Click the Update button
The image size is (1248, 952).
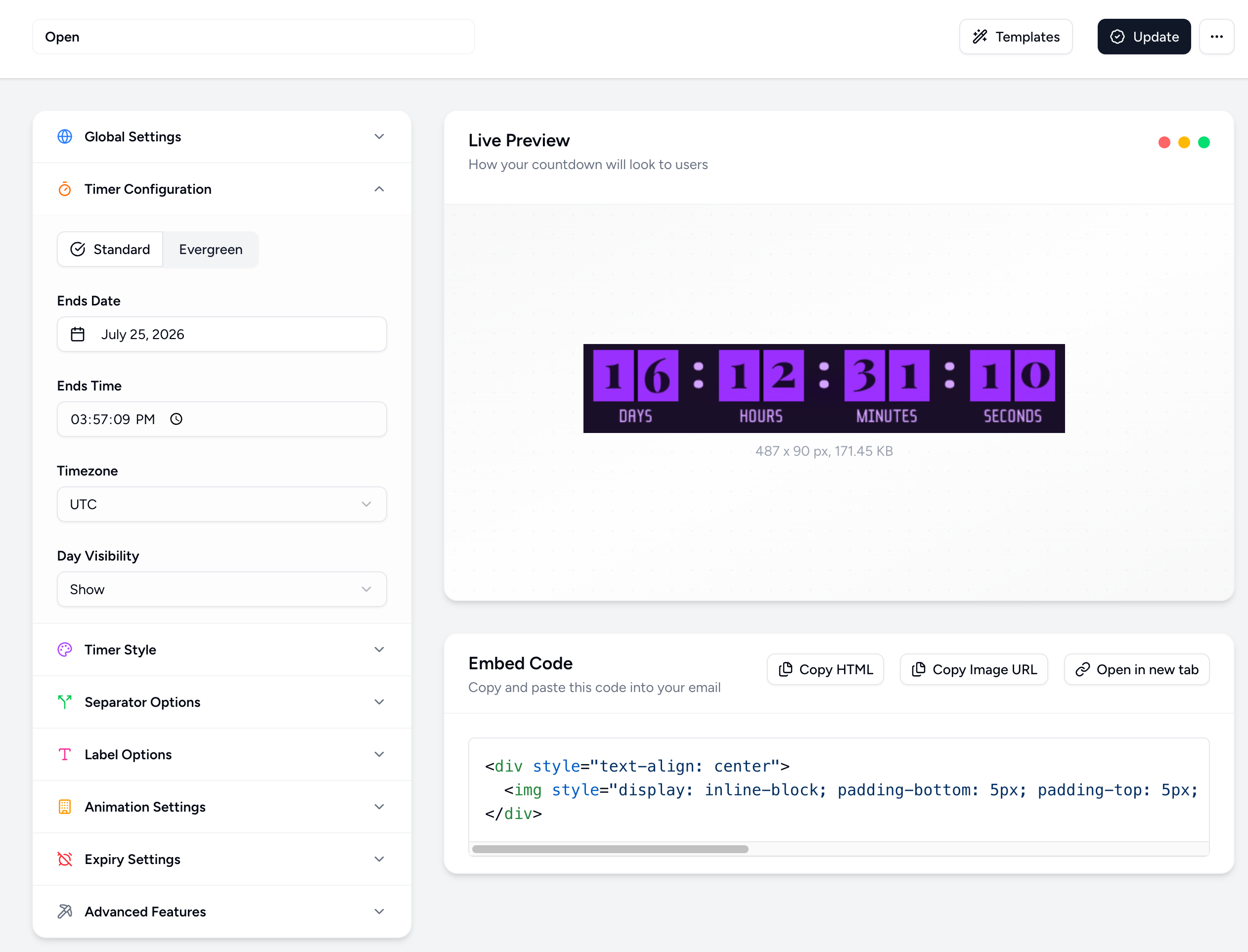point(1144,37)
